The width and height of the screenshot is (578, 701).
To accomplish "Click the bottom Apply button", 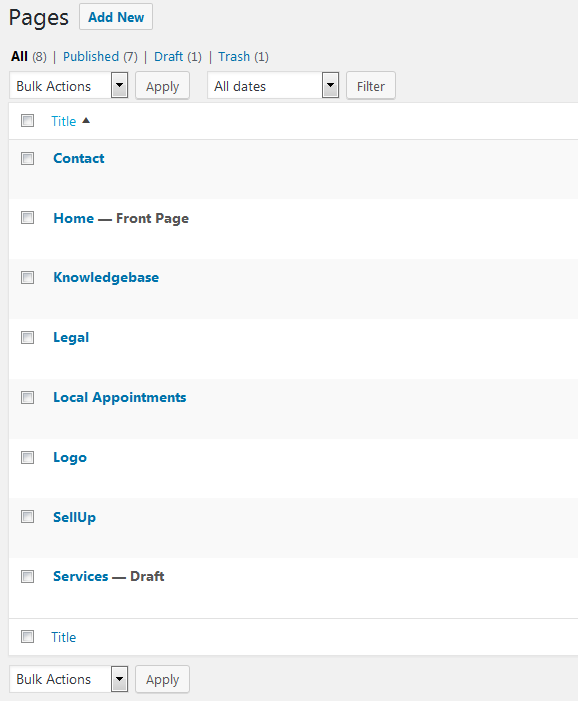I will pyautogui.click(x=163, y=679).
